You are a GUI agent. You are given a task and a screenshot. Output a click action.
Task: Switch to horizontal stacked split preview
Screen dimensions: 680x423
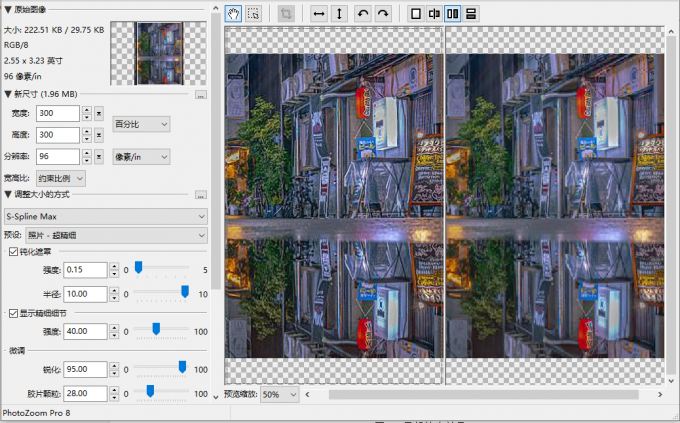click(x=471, y=14)
